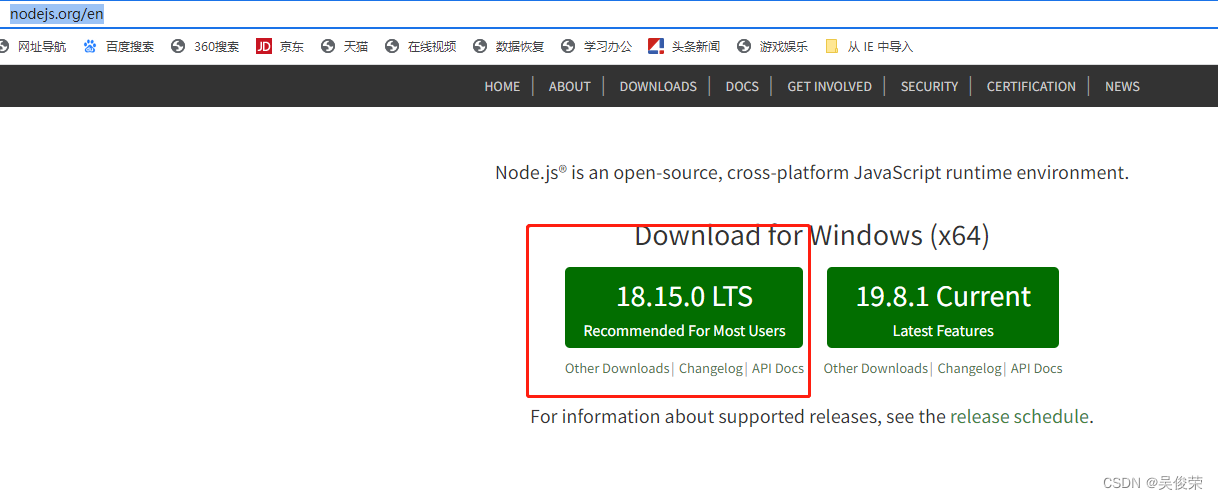Viewport: 1218px width, 500px height.
Task: Open the DOCS navigation item
Action: tap(742, 87)
